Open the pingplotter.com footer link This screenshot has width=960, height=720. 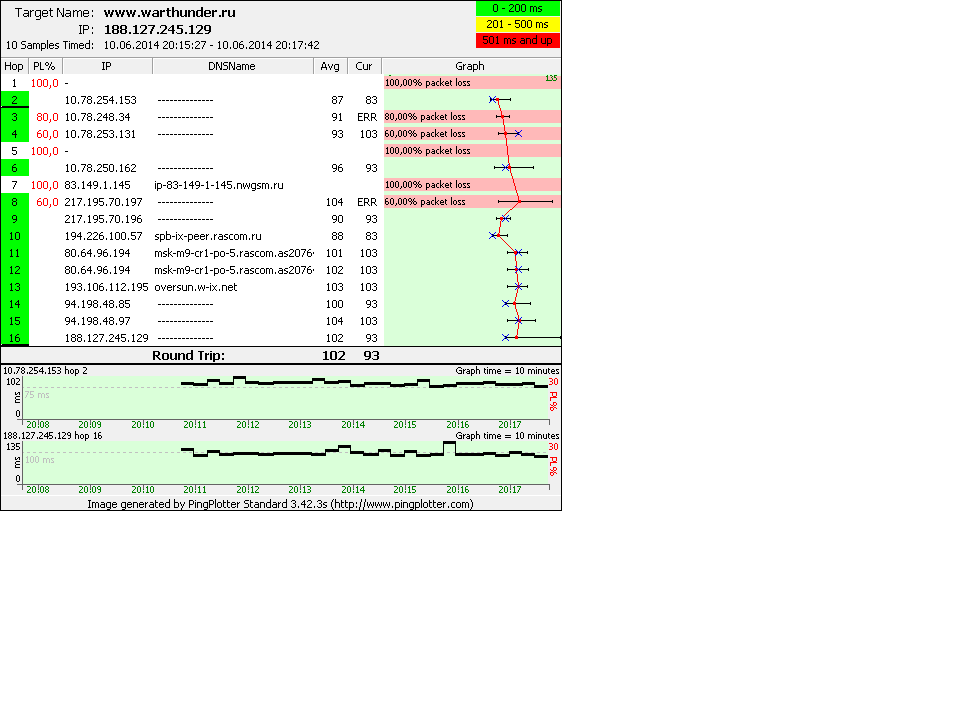[x=402, y=504]
